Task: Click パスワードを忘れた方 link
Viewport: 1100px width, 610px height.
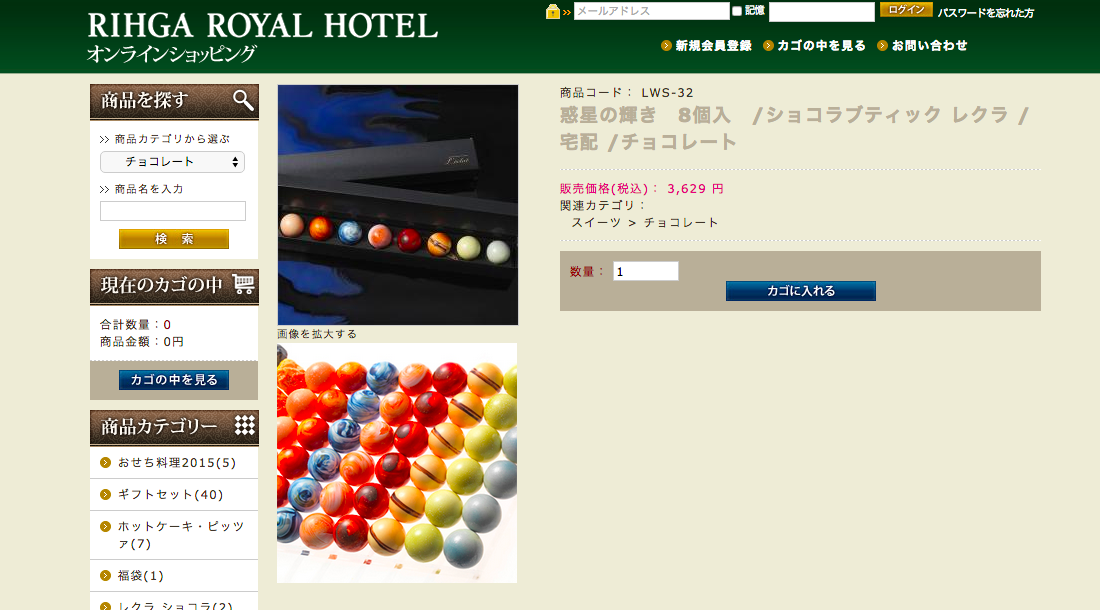Action: click(x=986, y=13)
